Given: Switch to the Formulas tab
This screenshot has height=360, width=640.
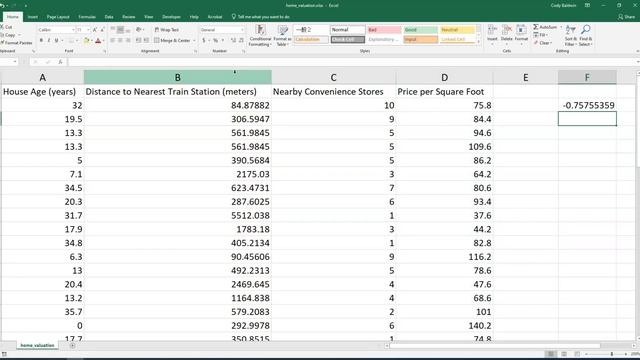Looking at the screenshot, I should (x=87, y=17).
